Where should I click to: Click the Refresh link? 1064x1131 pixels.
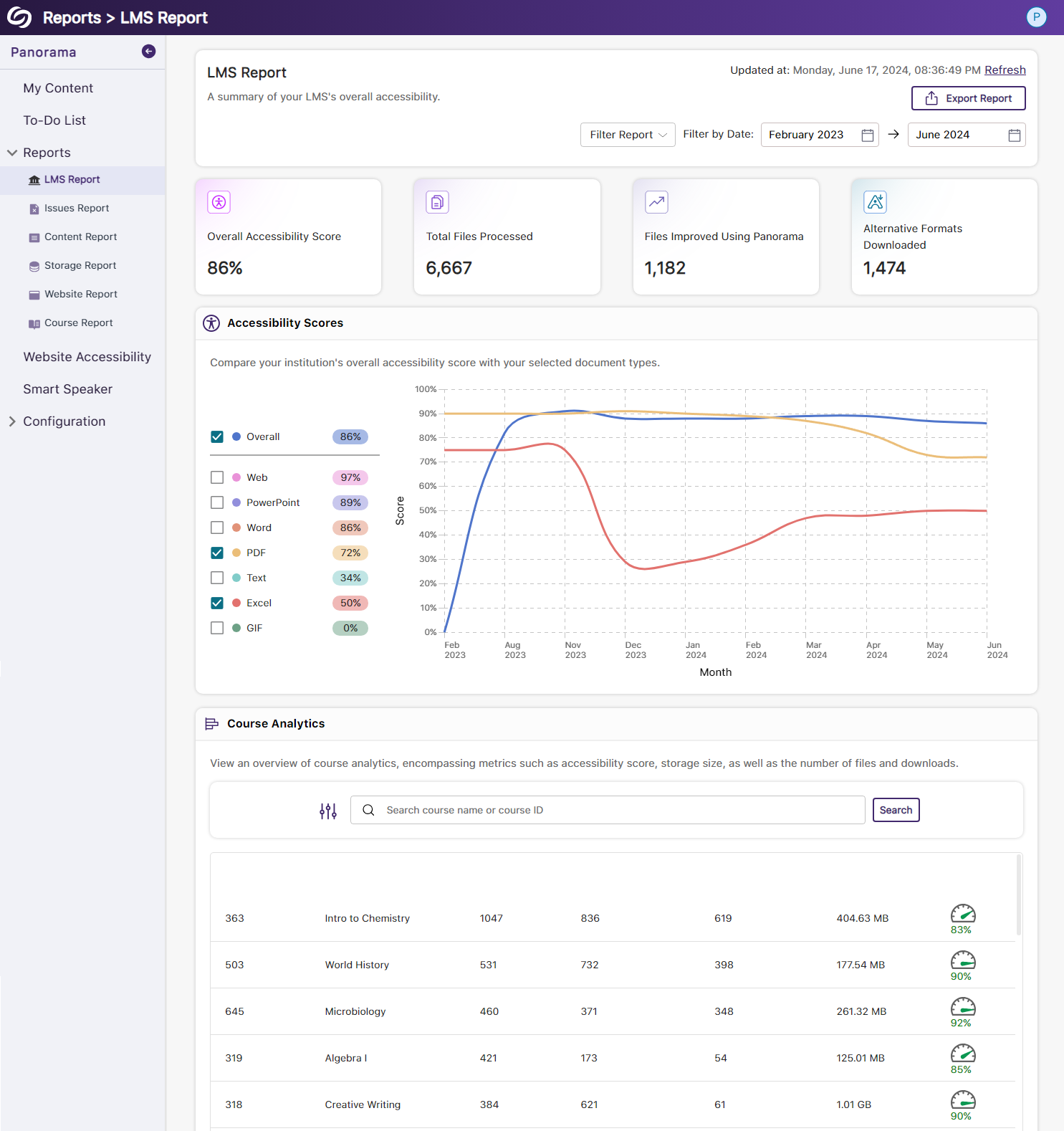1005,70
